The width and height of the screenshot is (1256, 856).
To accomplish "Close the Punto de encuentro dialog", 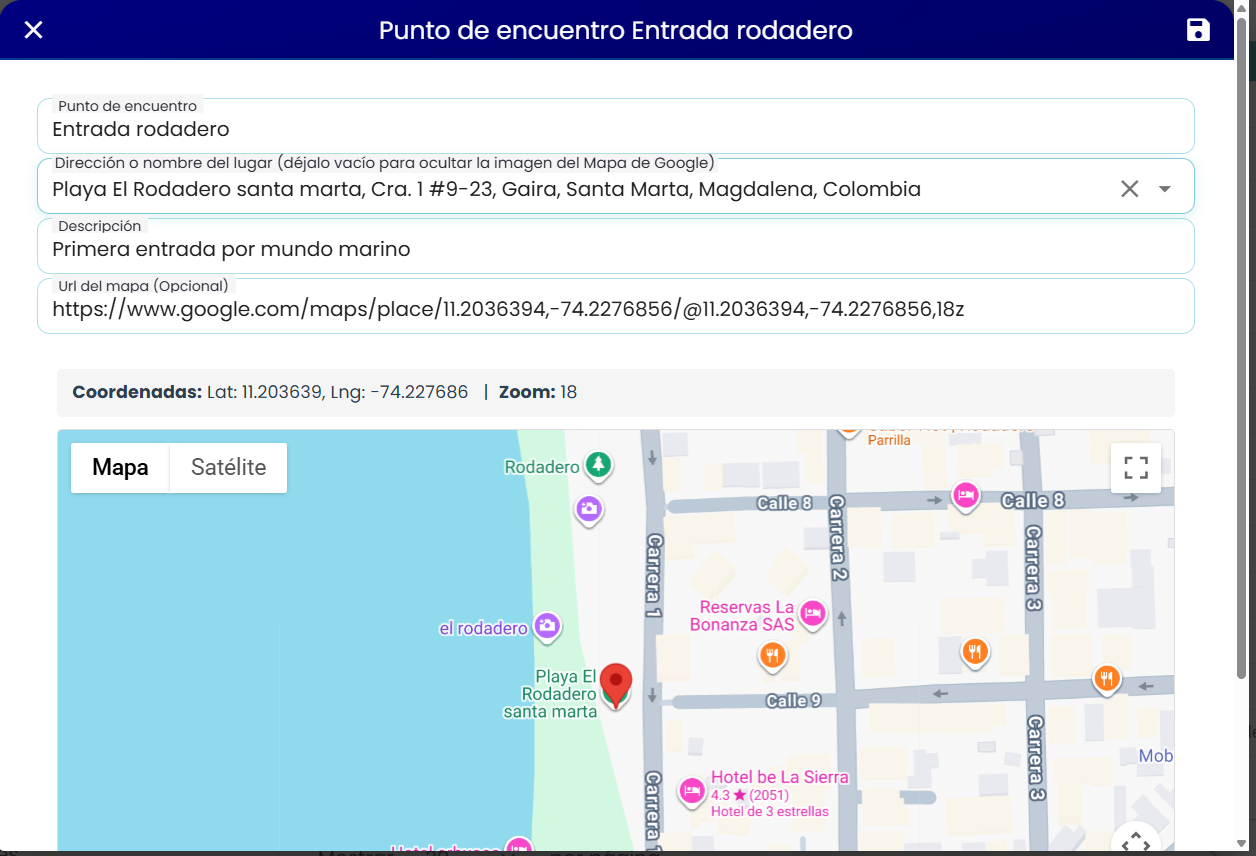I will tap(33, 30).
